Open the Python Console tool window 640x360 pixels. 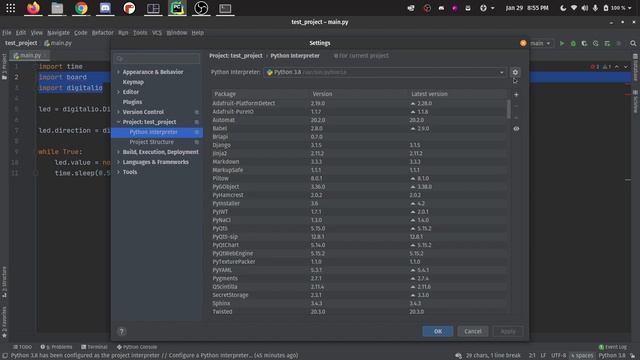(x=137, y=347)
